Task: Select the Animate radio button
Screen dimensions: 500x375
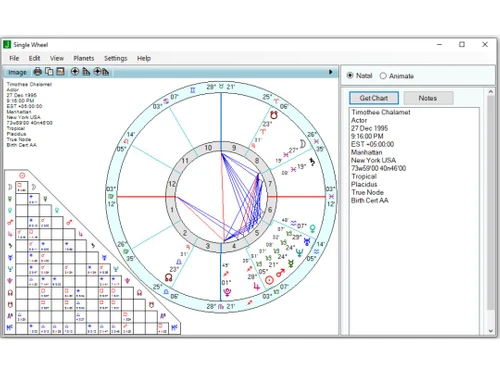Action: point(383,76)
